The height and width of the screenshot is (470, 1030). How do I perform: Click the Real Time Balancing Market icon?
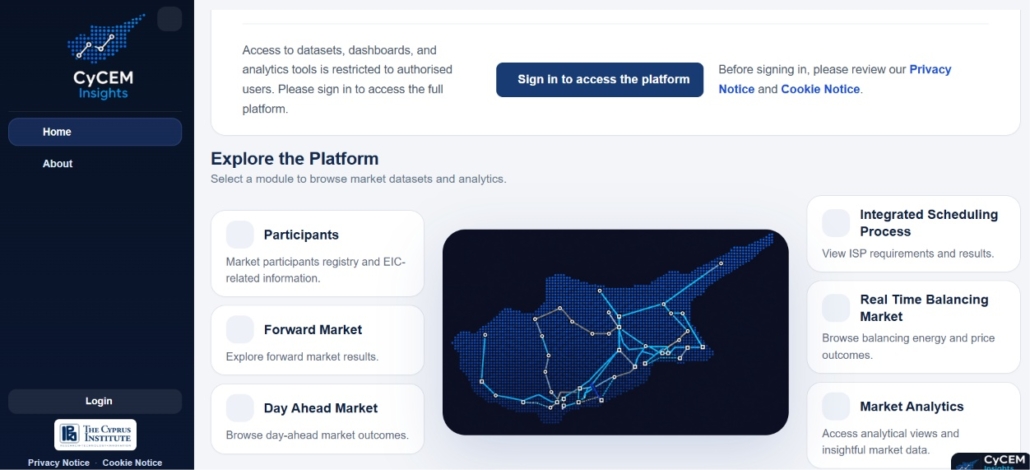coord(836,308)
